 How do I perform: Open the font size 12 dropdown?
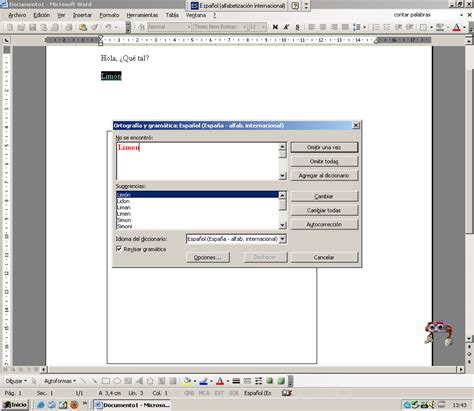[x=263, y=27]
